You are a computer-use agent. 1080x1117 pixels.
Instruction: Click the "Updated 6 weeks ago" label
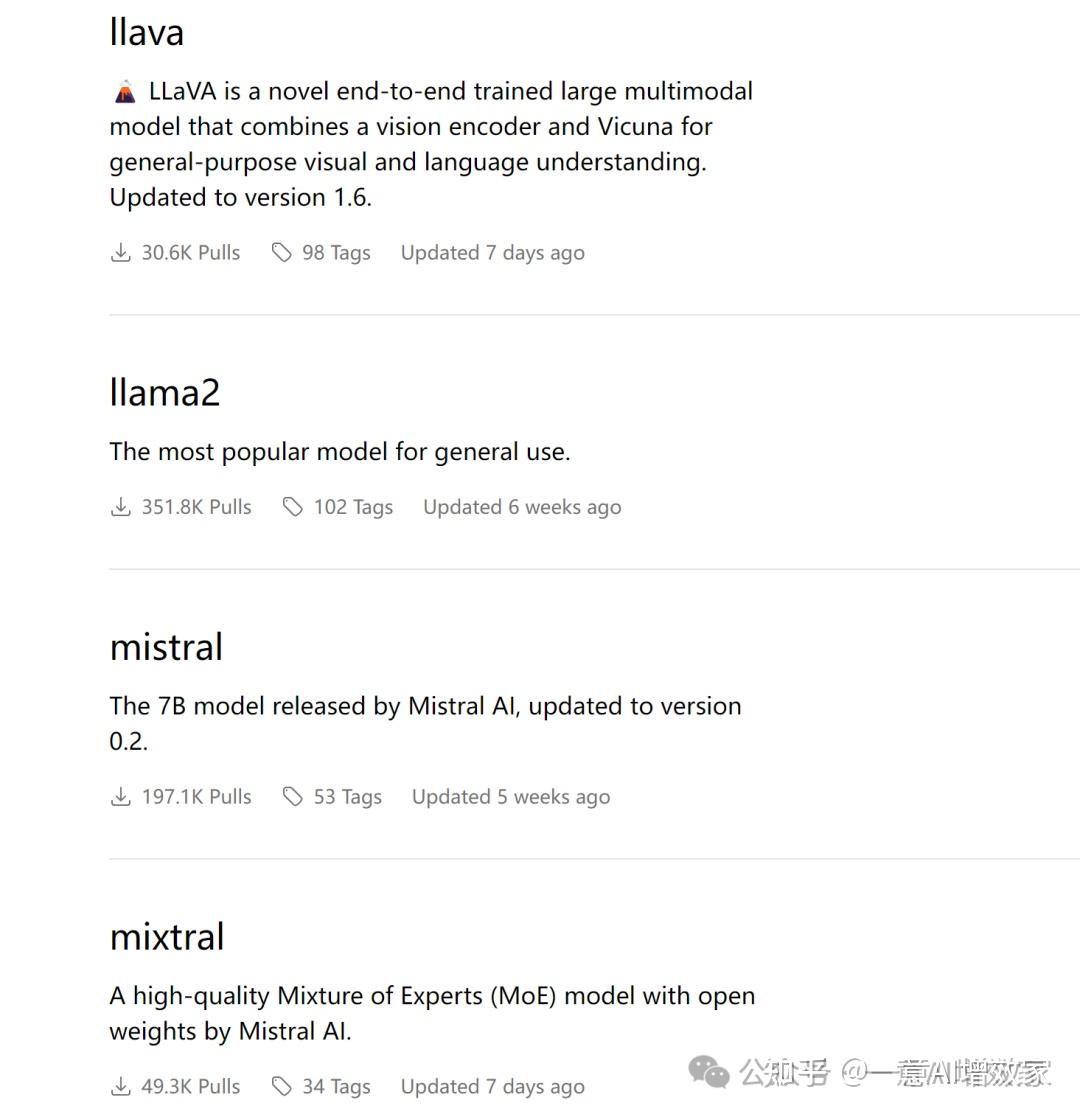point(522,507)
